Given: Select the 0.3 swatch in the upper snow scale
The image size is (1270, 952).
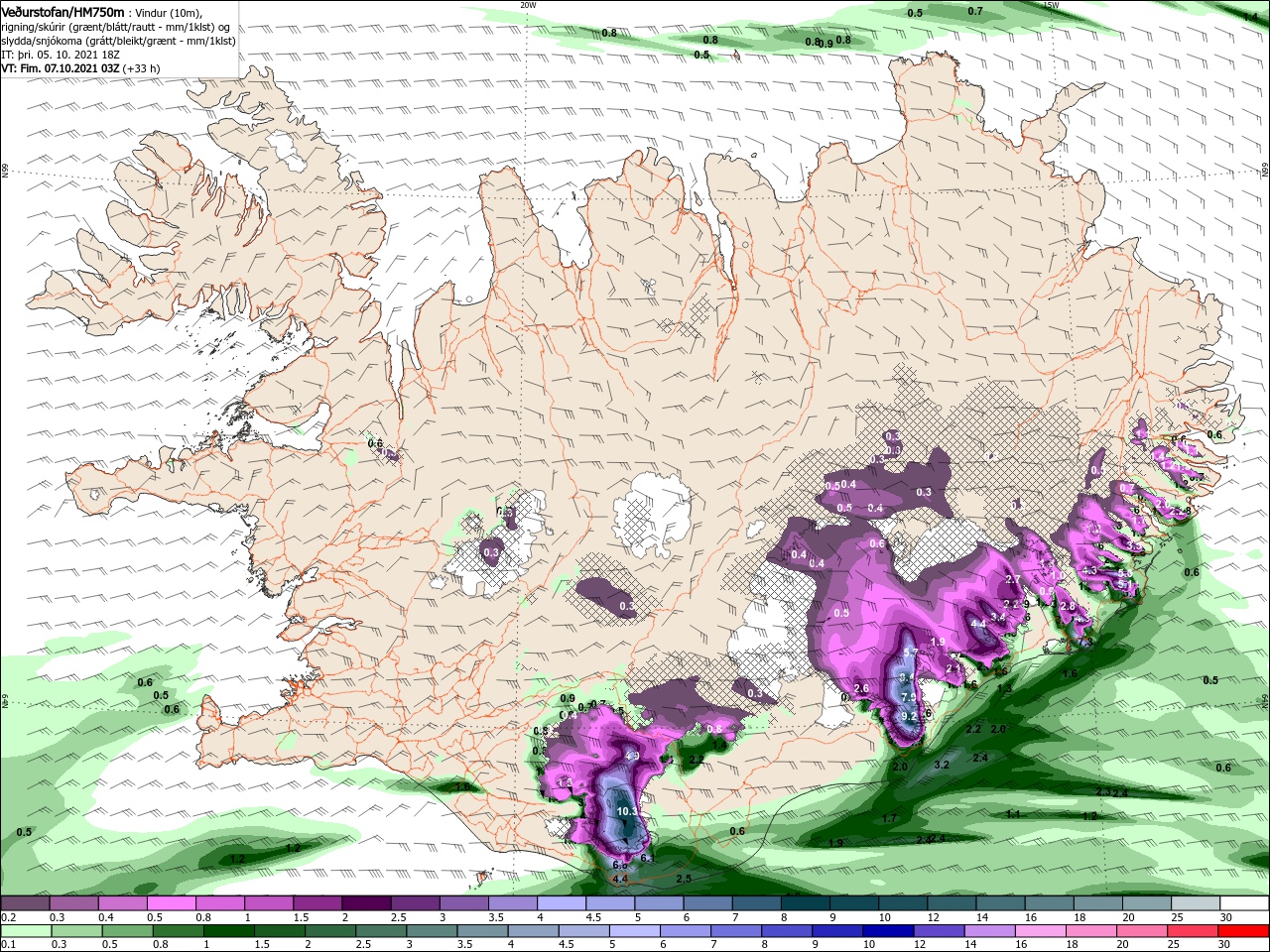Looking at the screenshot, I should (73, 904).
